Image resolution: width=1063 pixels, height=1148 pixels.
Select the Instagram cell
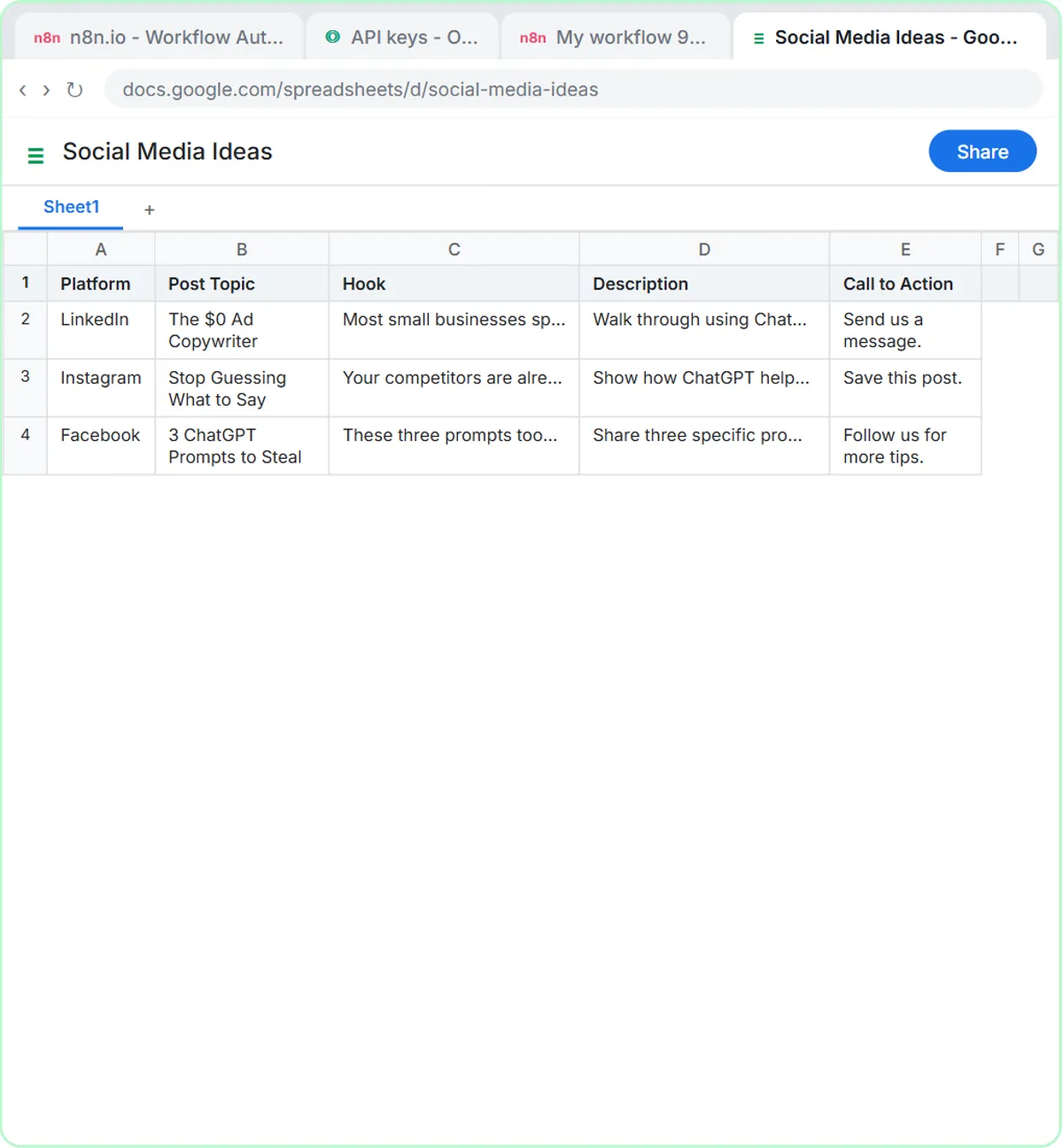(101, 388)
